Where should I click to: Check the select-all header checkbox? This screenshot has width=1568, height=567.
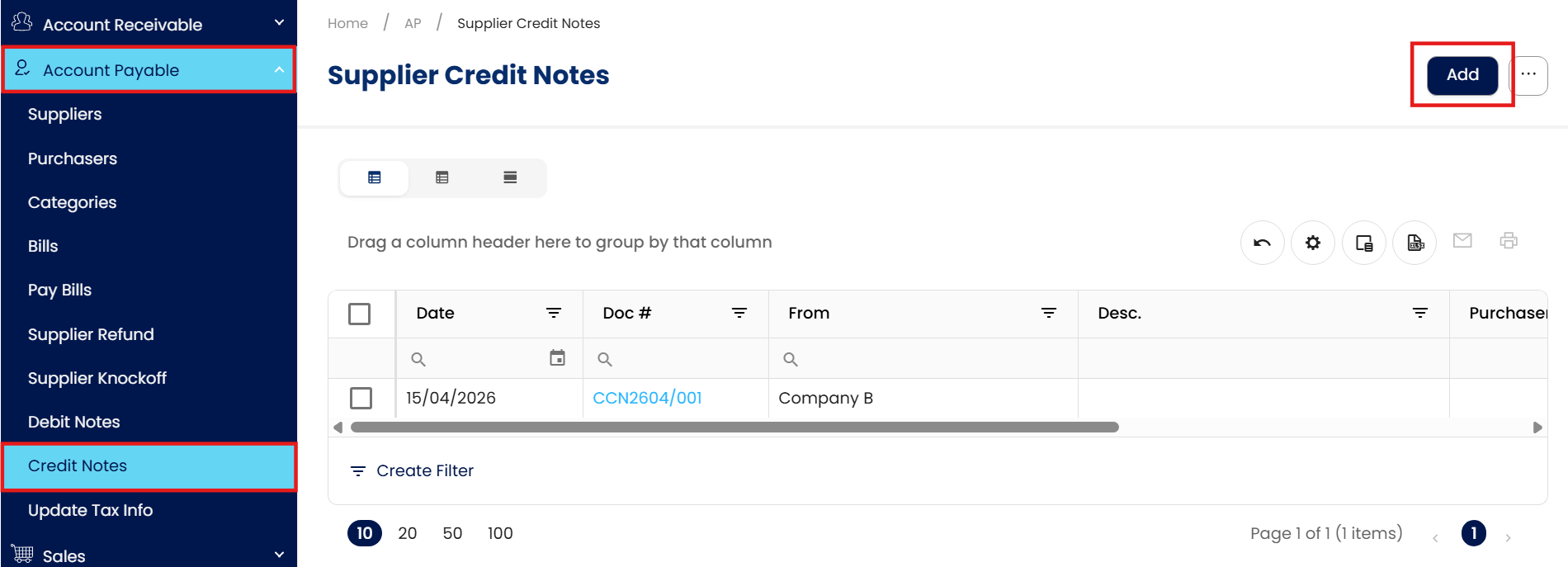coord(360,314)
